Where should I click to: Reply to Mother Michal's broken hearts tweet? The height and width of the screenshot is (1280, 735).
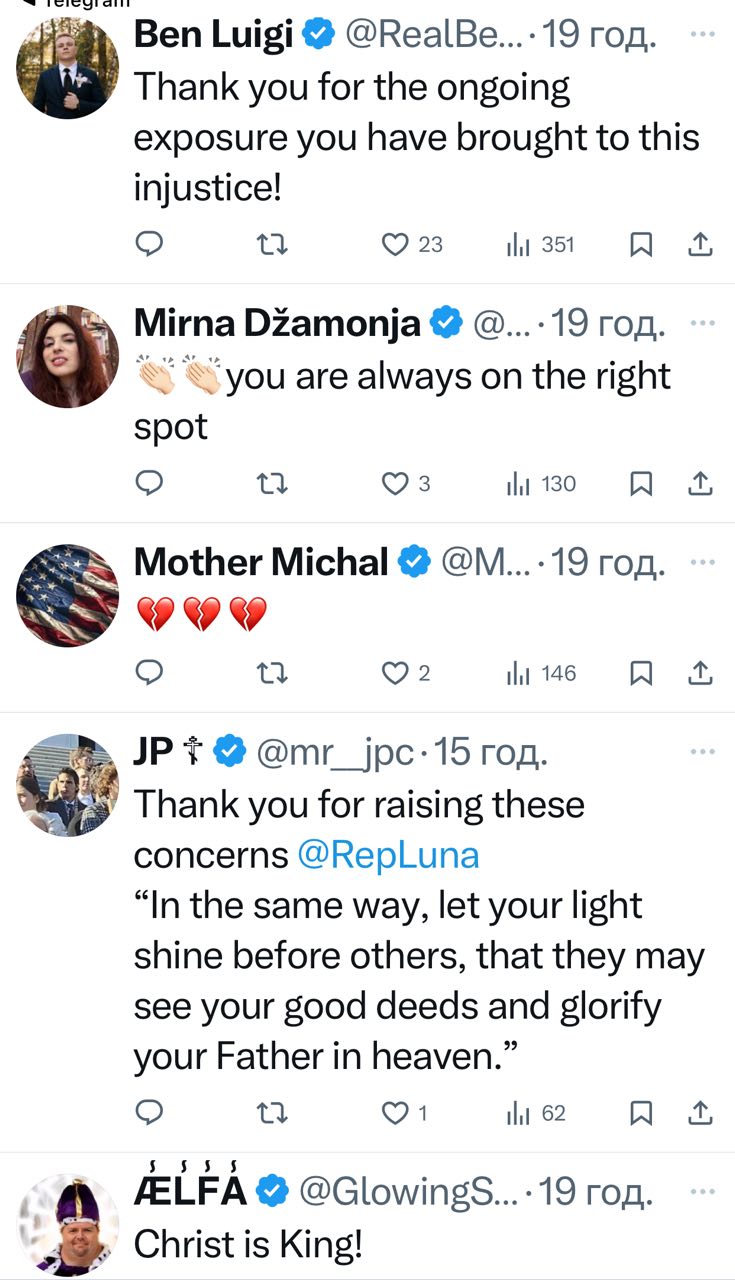point(149,674)
